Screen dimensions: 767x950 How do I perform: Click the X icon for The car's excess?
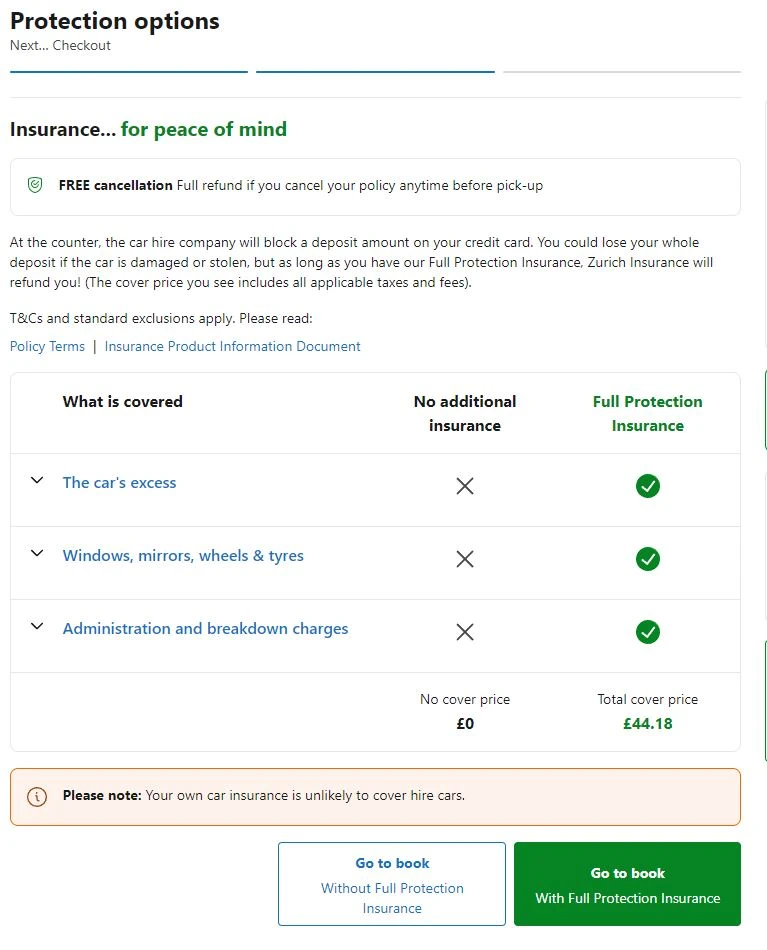tap(465, 486)
